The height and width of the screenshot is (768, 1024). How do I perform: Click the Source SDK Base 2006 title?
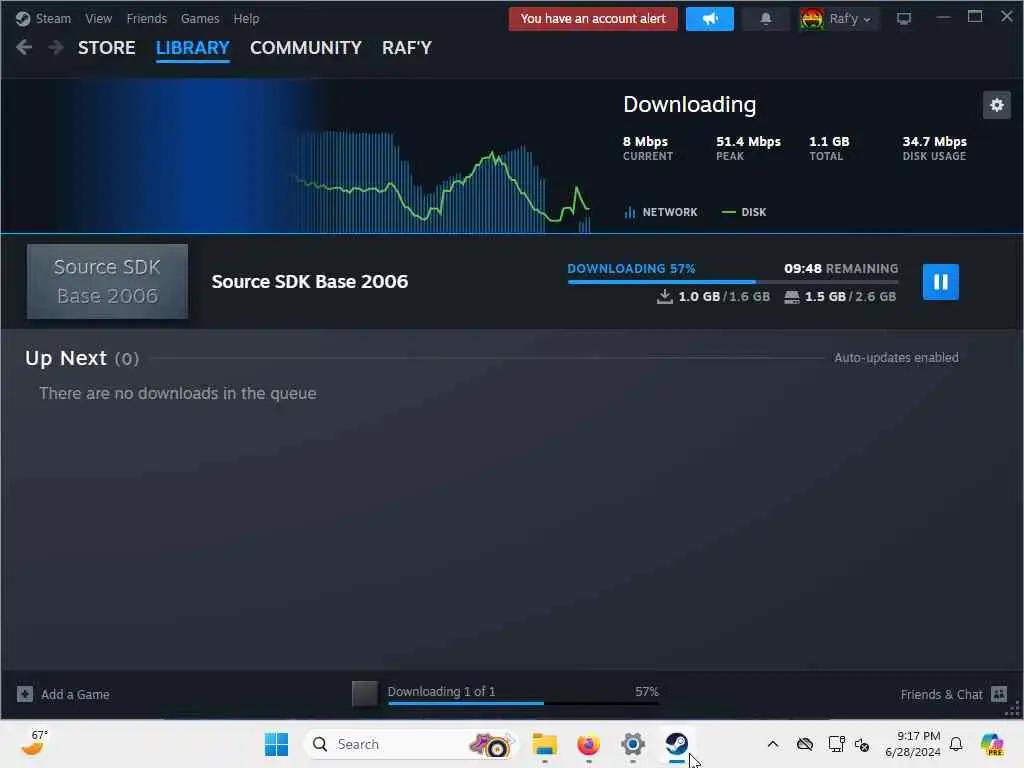(310, 281)
